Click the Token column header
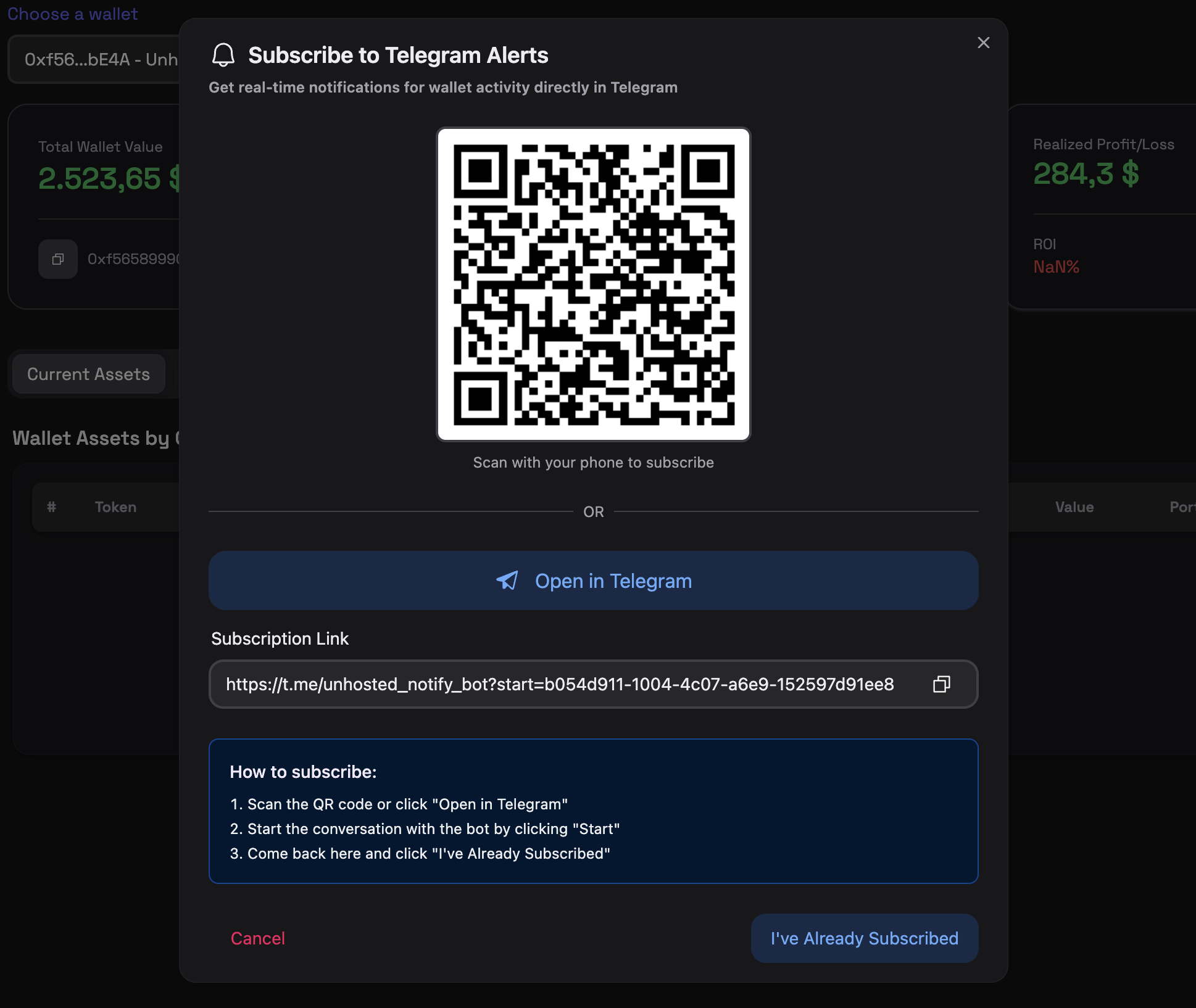The height and width of the screenshot is (1008, 1196). pos(115,507)
